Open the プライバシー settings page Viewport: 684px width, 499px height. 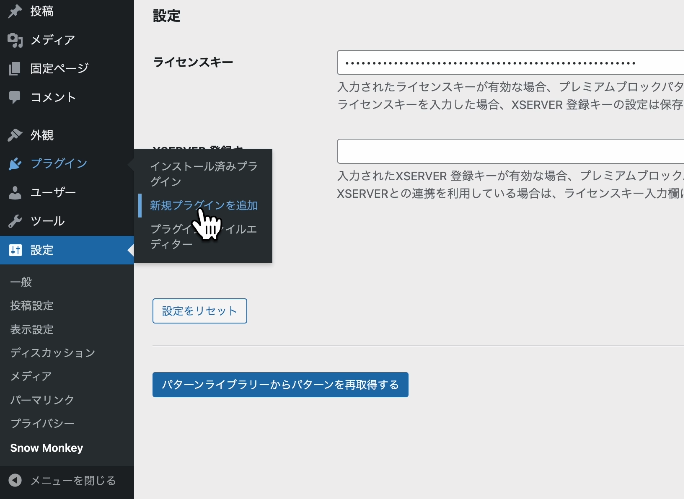pyautogui.click(x=42, y=424)
